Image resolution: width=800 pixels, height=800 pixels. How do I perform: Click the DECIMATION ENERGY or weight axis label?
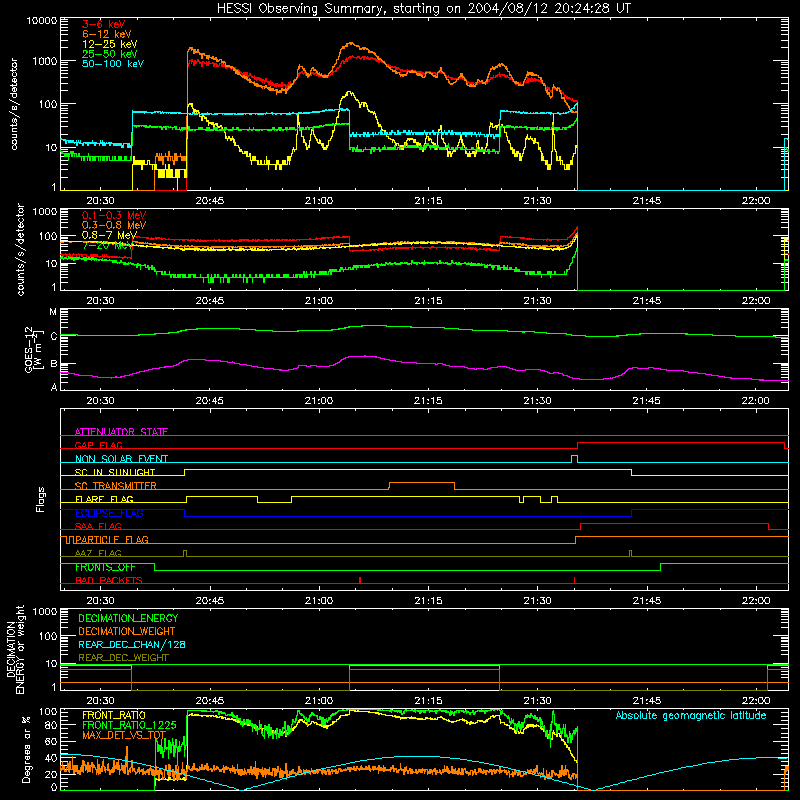click(15, 649)
